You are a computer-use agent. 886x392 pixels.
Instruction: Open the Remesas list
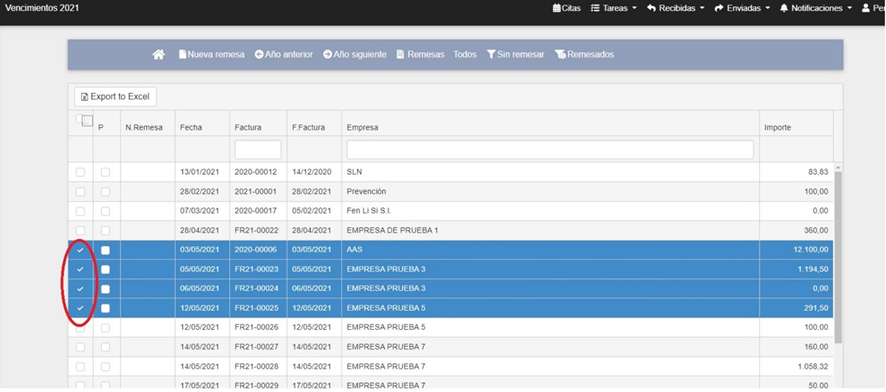[x=420, y=55]
